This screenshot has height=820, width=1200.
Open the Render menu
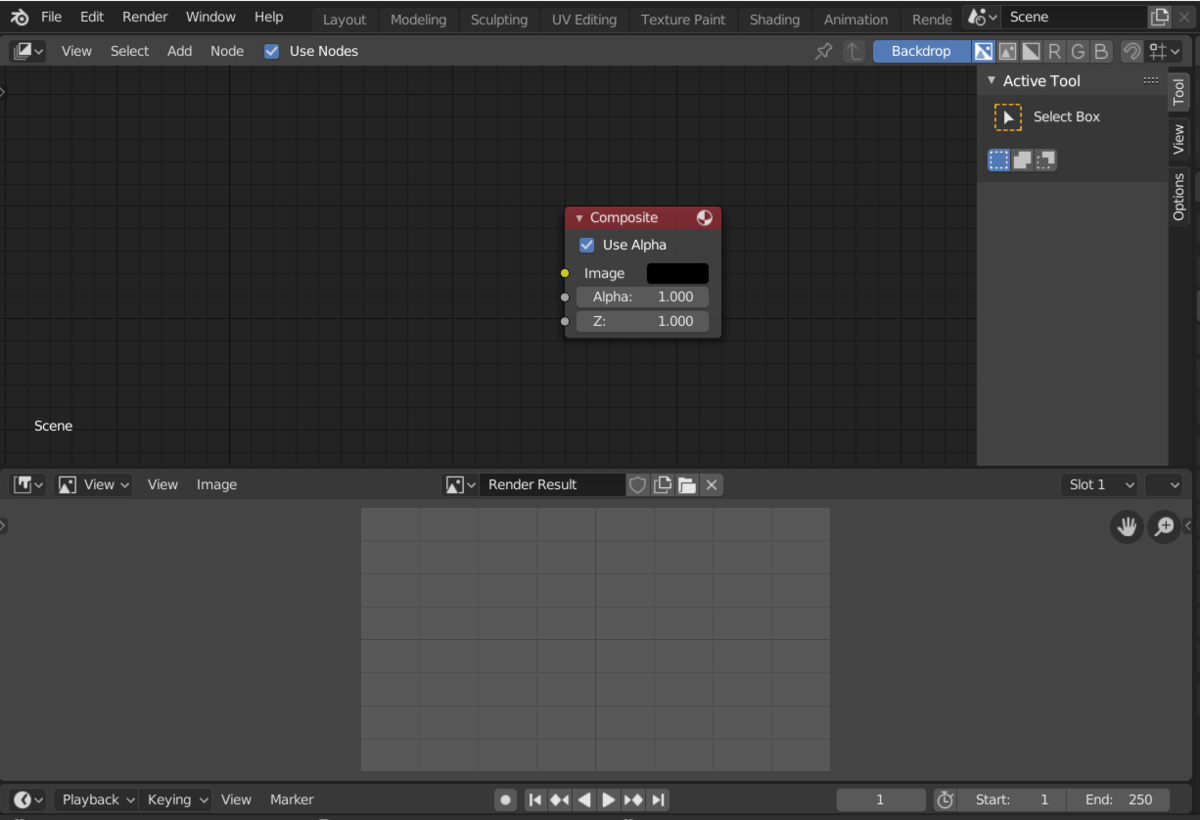click(x=145, y=17)
